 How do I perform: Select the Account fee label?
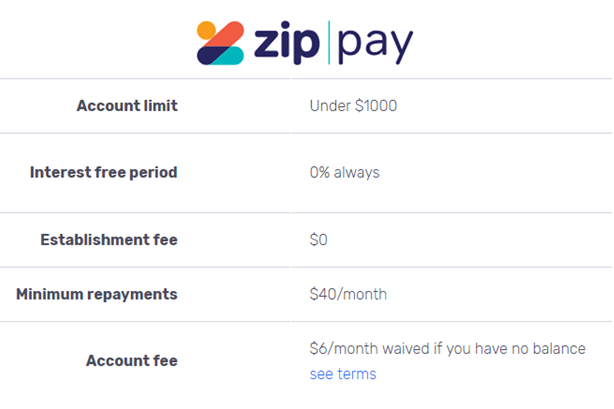[x=132, y=360]
